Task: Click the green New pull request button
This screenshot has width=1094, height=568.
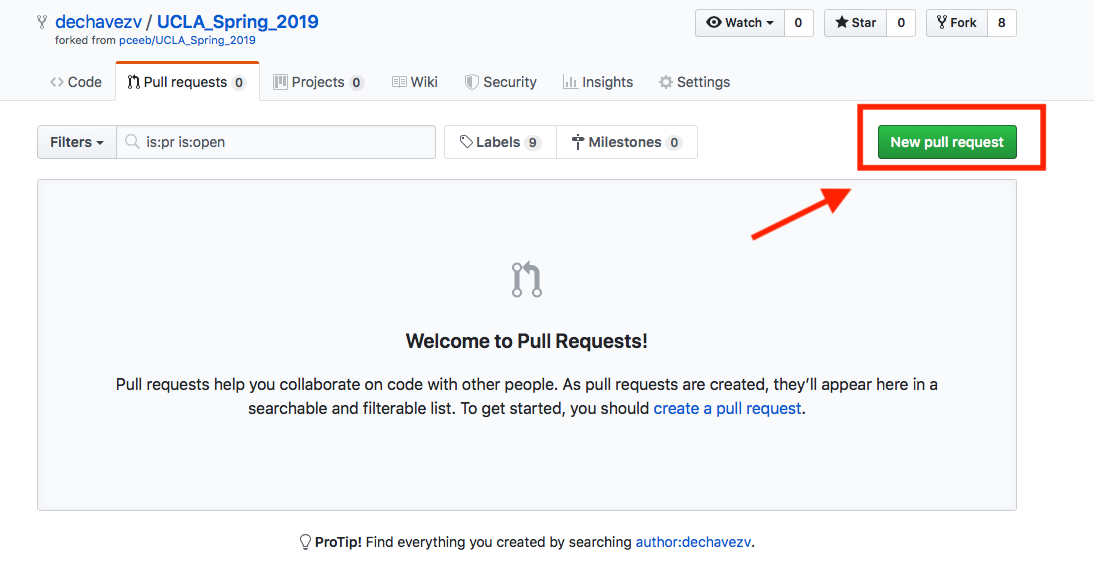Action: click(947, 142)
